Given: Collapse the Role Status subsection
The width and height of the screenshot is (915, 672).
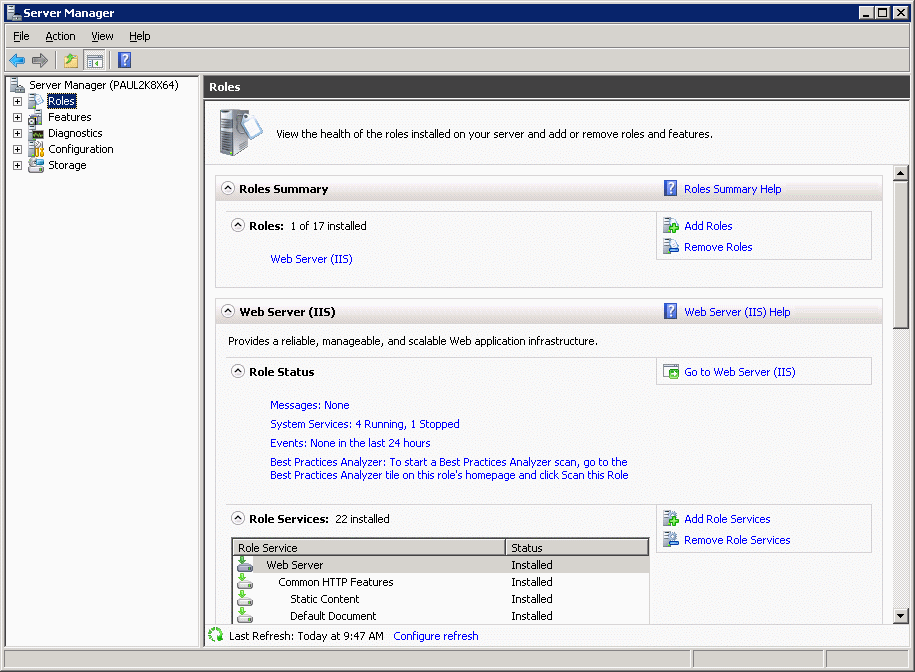Looking at the screenshot, I should (238, 371).
